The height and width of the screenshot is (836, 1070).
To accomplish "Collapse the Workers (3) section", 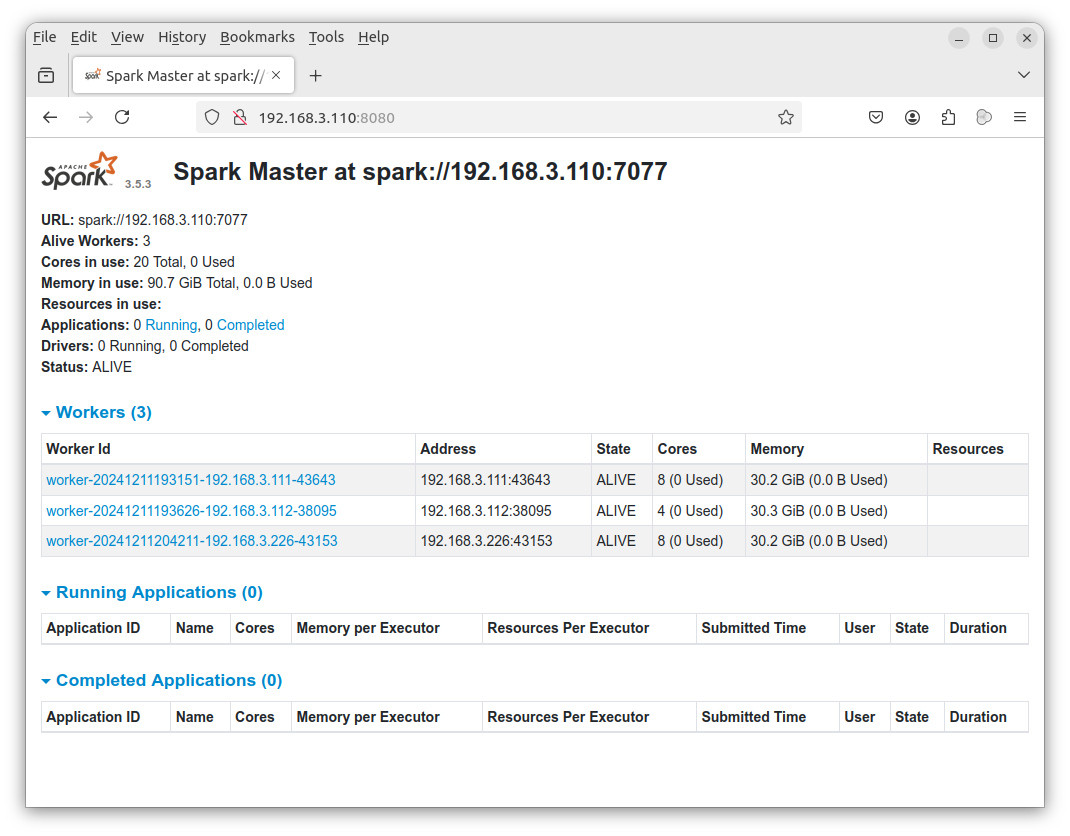I will point(97,412).
